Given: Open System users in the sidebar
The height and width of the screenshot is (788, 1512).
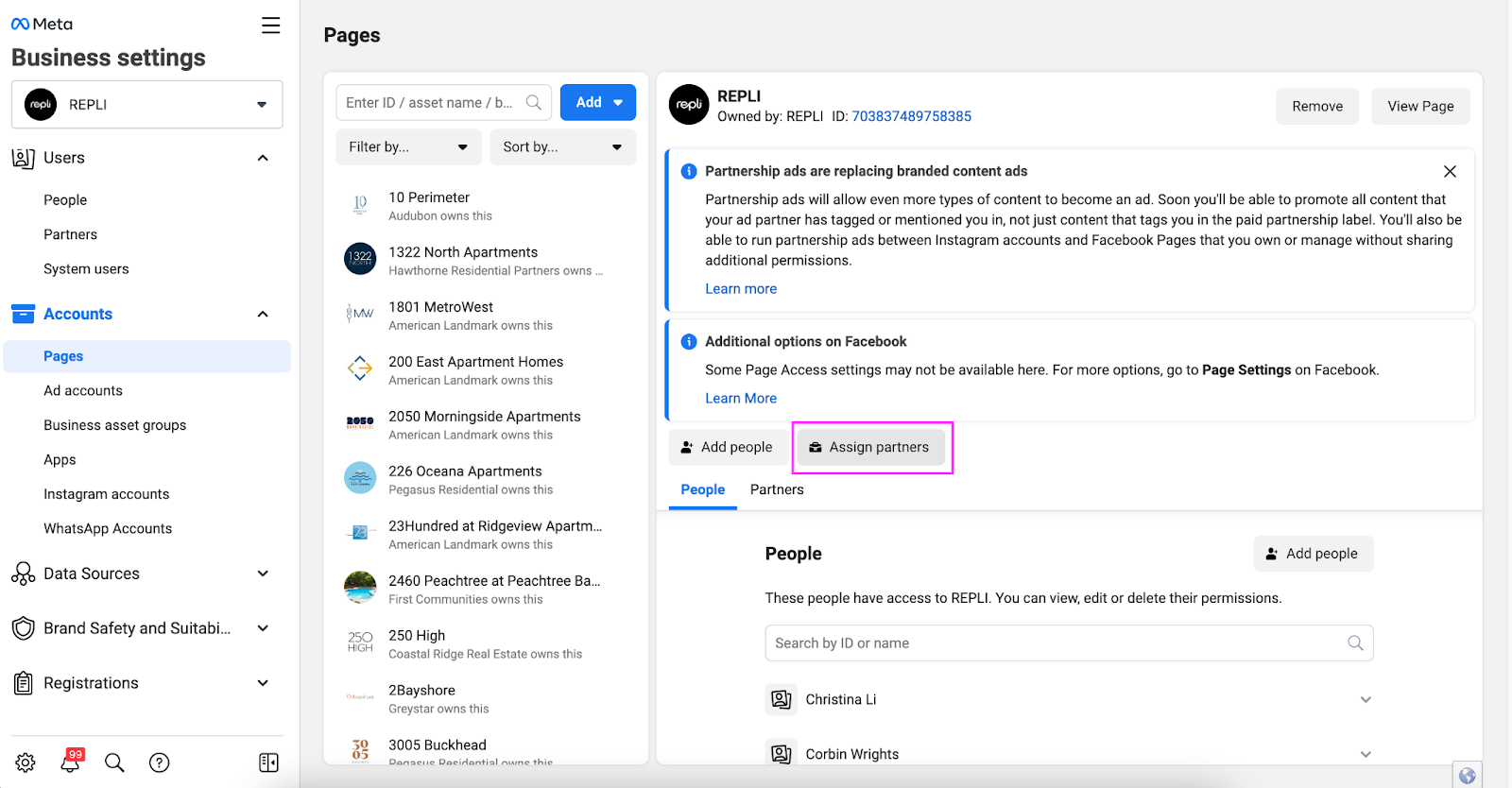Looking at the screenshot, I should [x=86, y=269].
